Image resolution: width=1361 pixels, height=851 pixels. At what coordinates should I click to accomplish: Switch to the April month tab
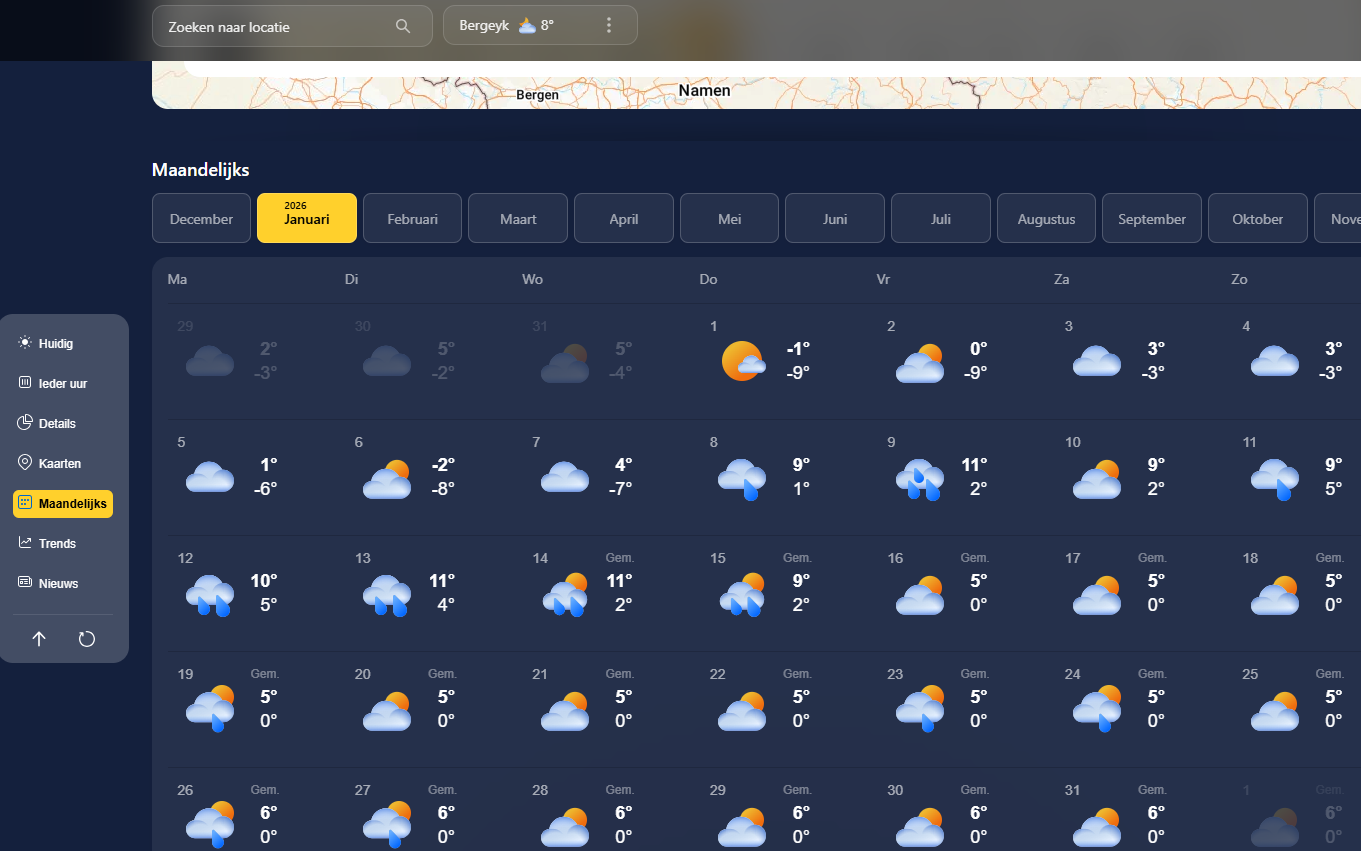[624, 219]
